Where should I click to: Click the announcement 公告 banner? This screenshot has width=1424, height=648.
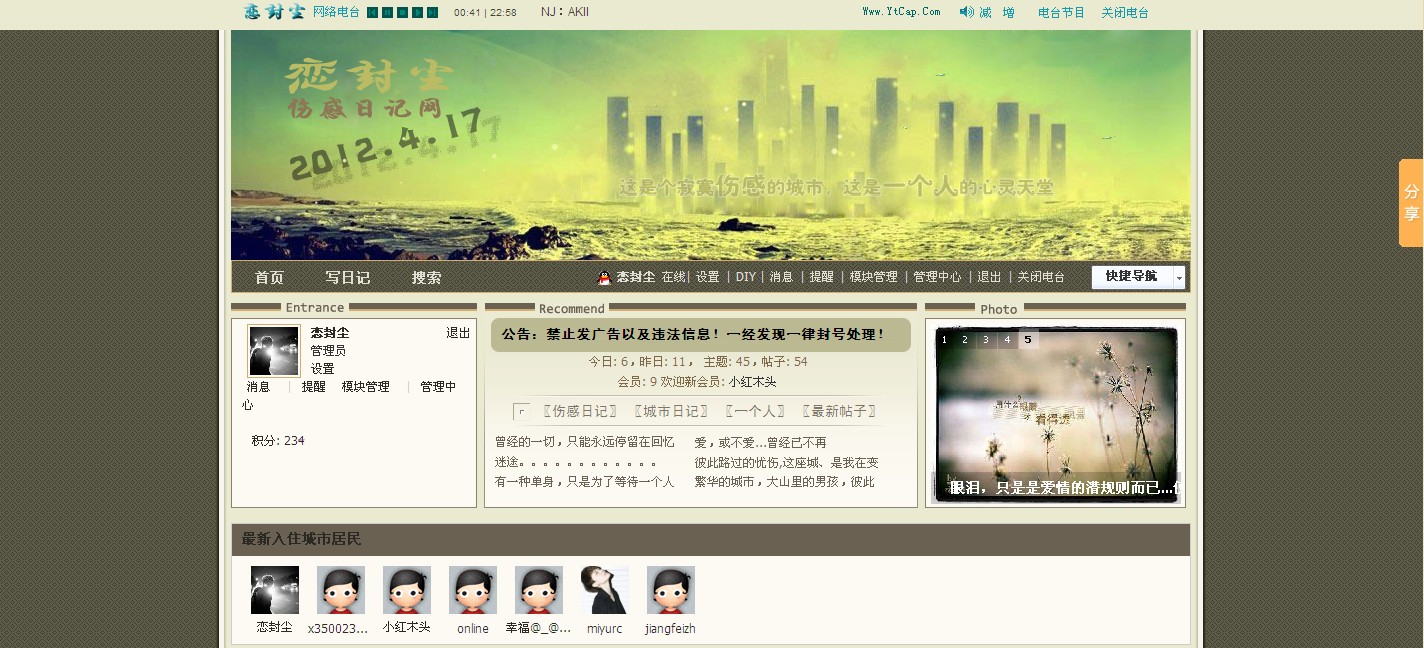tap(700, 335)
